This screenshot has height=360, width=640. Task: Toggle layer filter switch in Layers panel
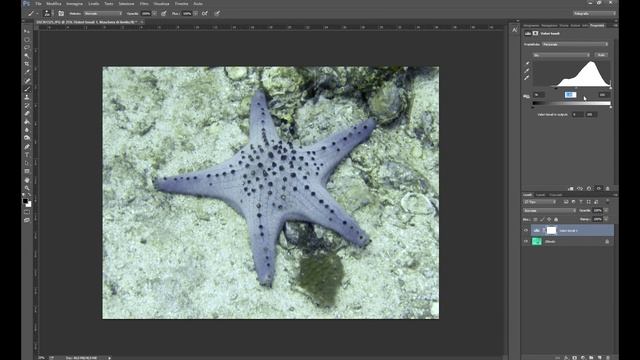click(607, 202)
